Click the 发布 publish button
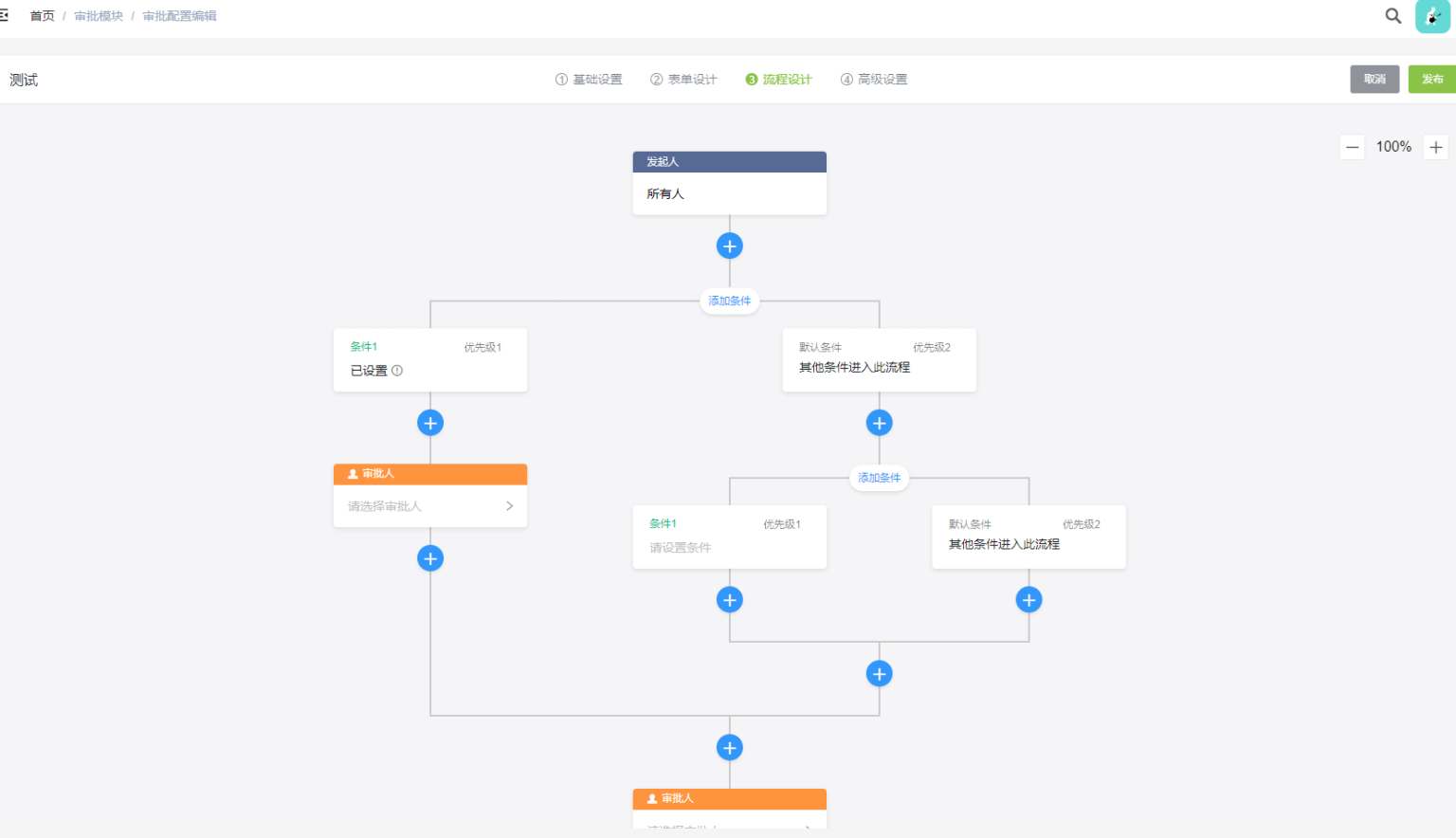The width and height of the screenshot is (1456, 838). [x=1431, y=80]
